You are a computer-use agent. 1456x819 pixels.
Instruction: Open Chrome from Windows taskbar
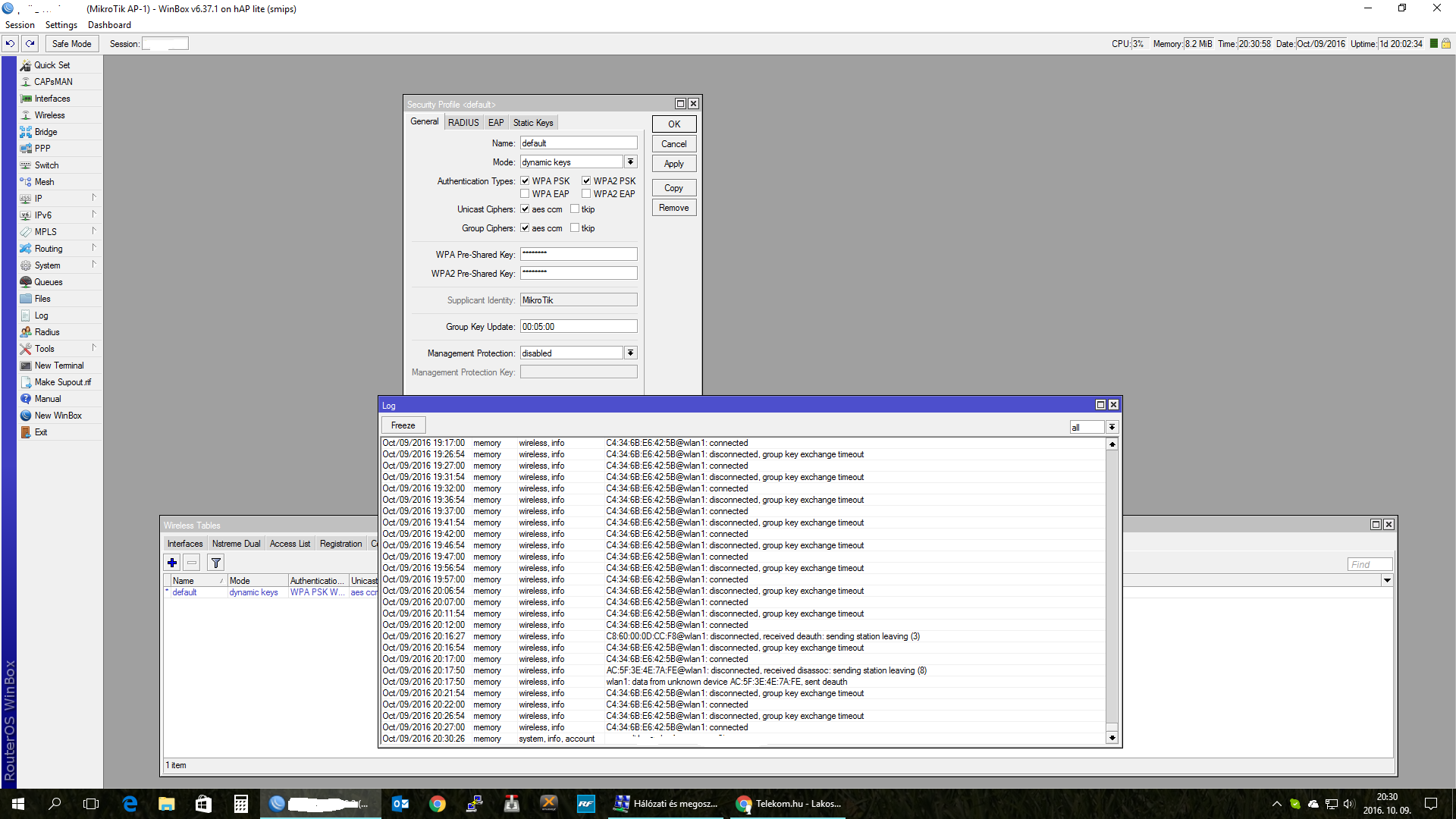(438, 804)
